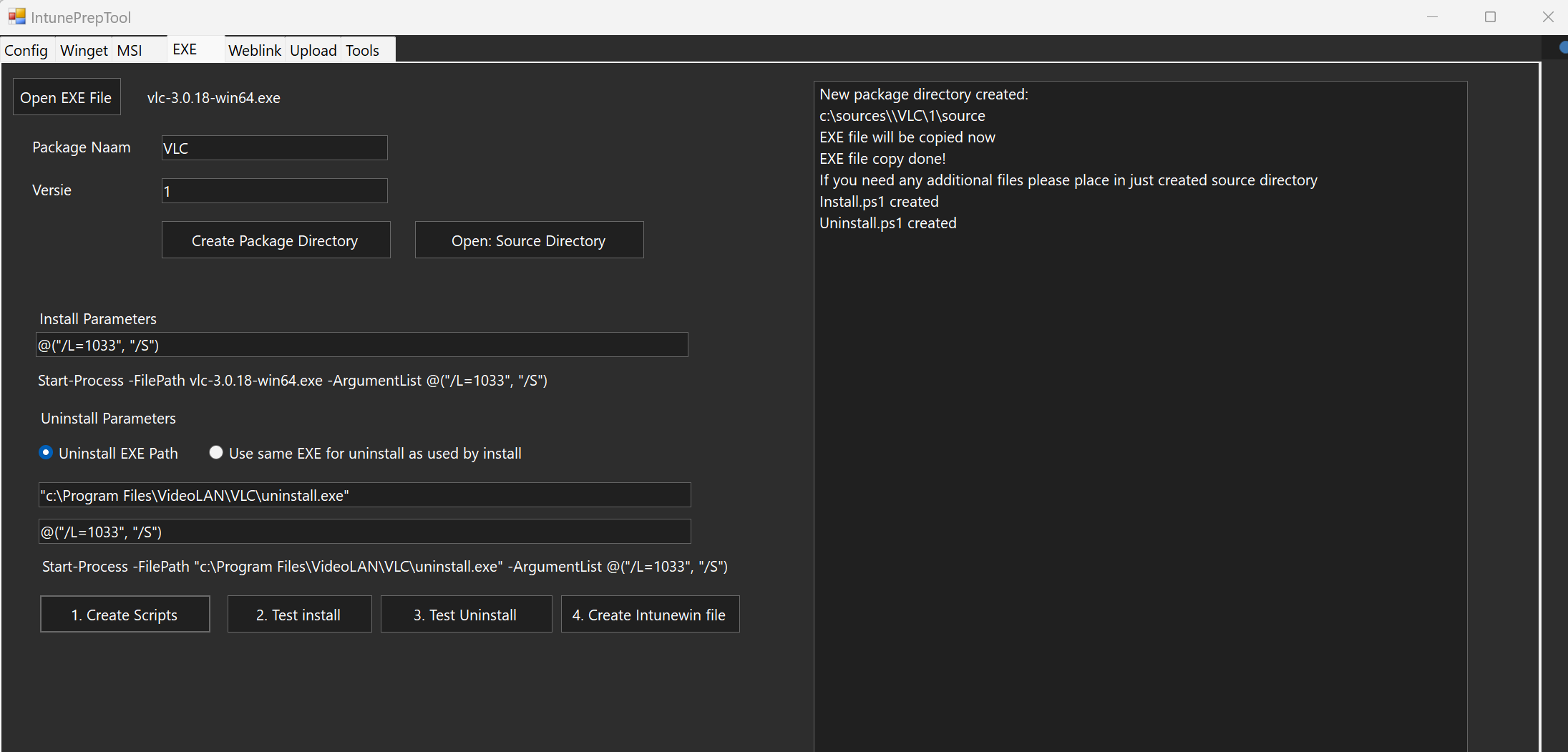The image size is (1568, 752).
Task: Click the uninstall arguments input field
Action: [x=365, y=532]
